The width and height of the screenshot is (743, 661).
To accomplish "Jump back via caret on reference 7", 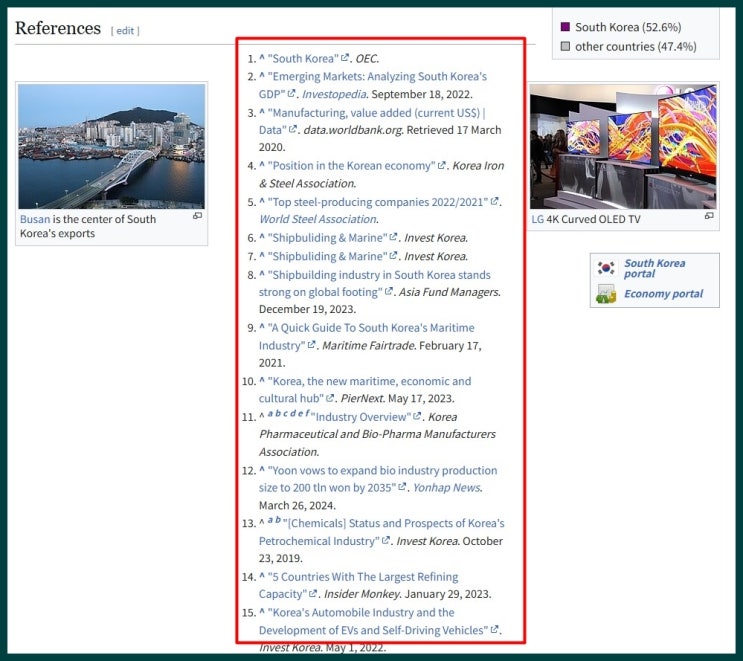I will 262,255.
